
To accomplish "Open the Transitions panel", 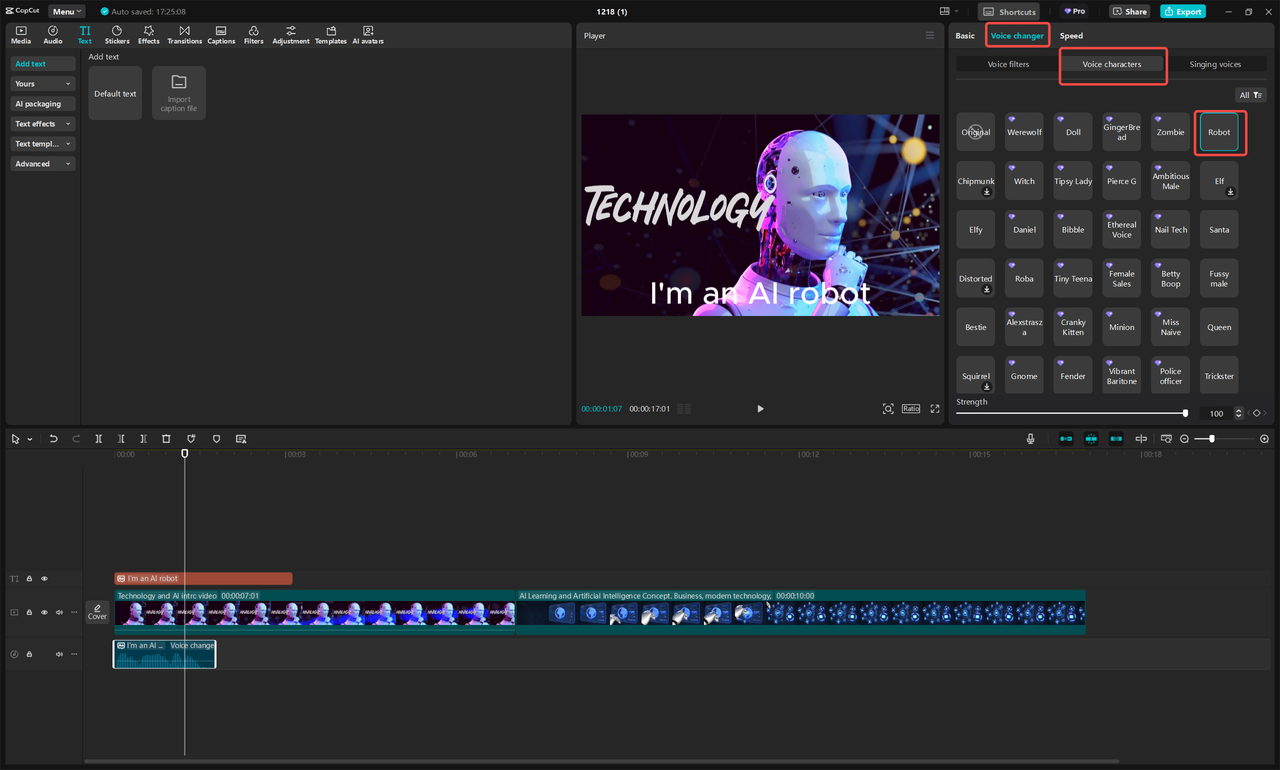I will (x=185, y=35).
